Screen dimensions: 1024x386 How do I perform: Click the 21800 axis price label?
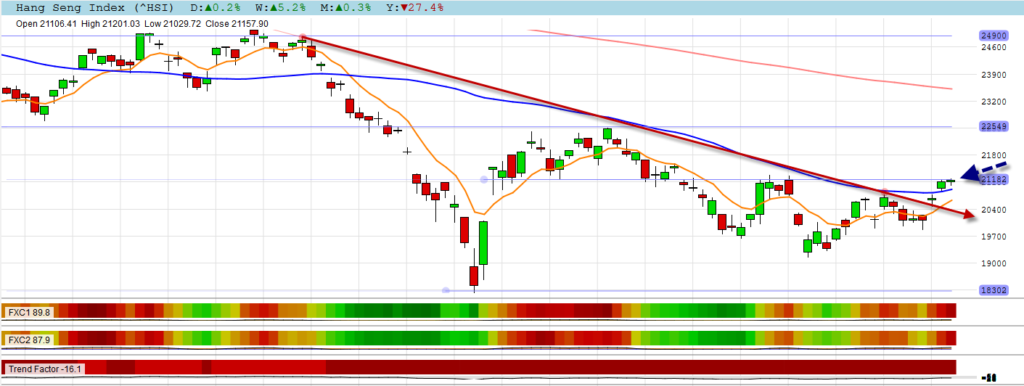coord(993,155)
